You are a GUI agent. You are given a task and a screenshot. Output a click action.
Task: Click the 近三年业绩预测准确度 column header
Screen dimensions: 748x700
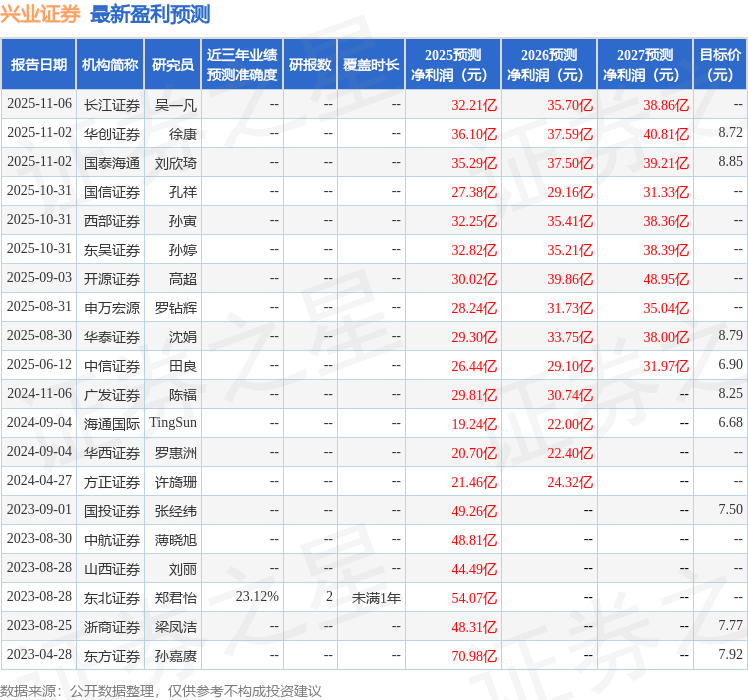pyautogui.click(x=242, y=65)
